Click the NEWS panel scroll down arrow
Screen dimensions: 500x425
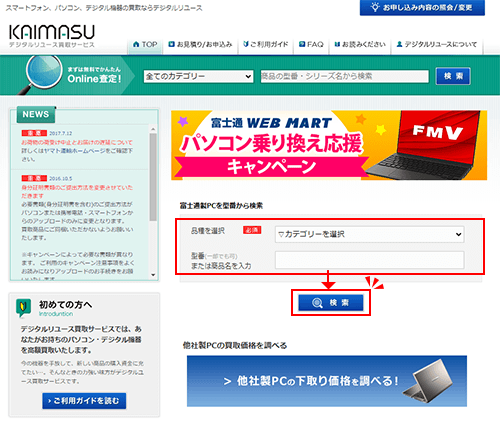click(x=153, y=275)
